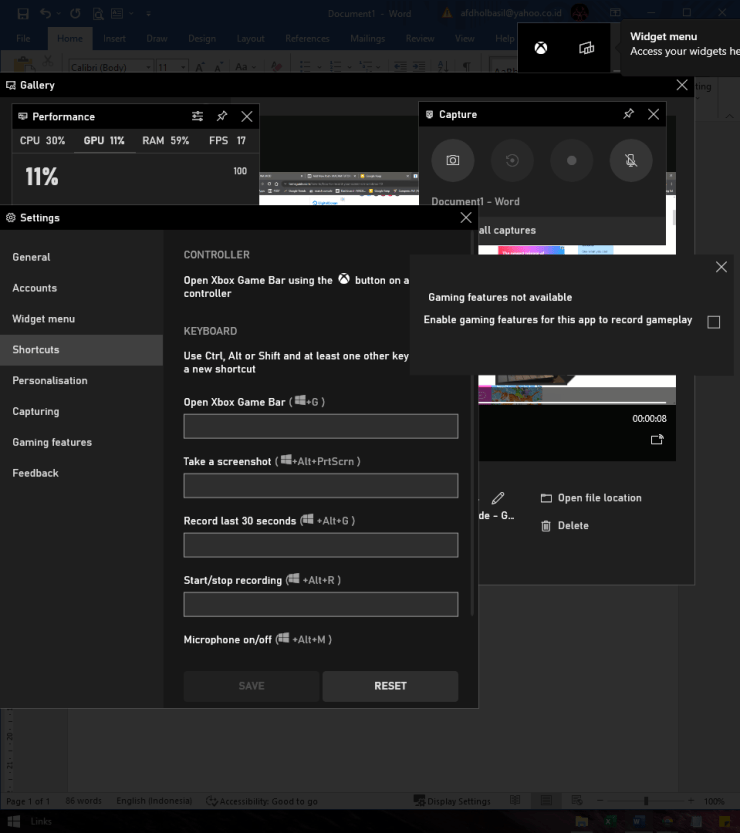Open Capturing settings section

(x=81, y=411)
